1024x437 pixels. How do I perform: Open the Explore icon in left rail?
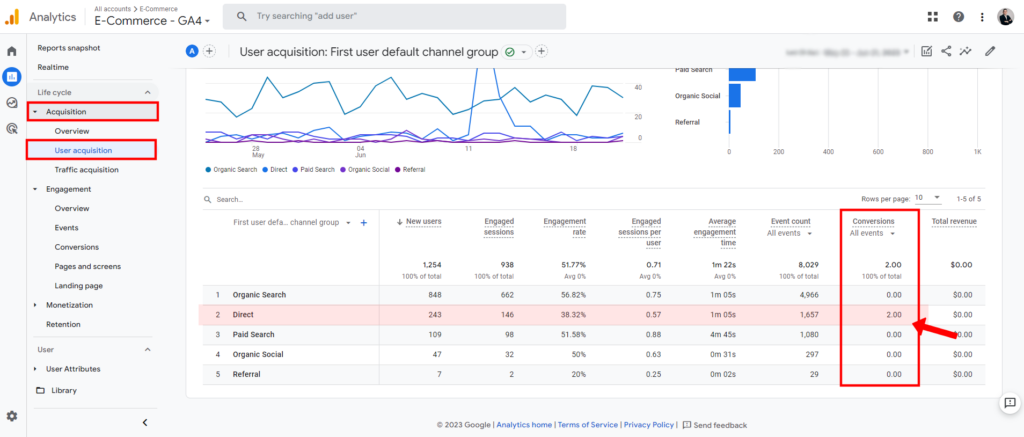click(x=12, y=102)
